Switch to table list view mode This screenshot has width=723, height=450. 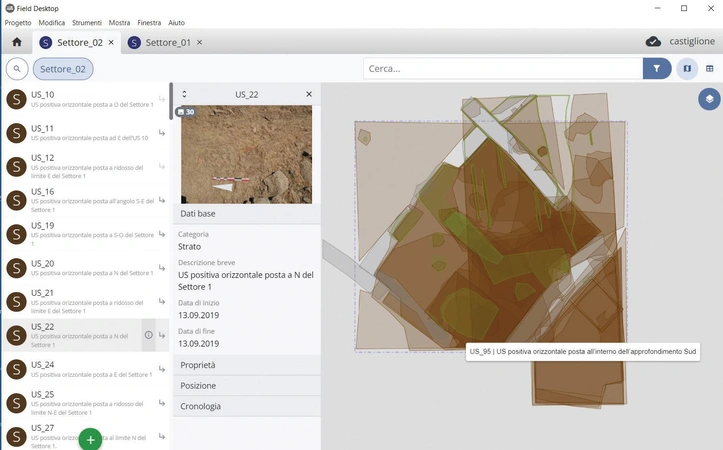[710, 68]
